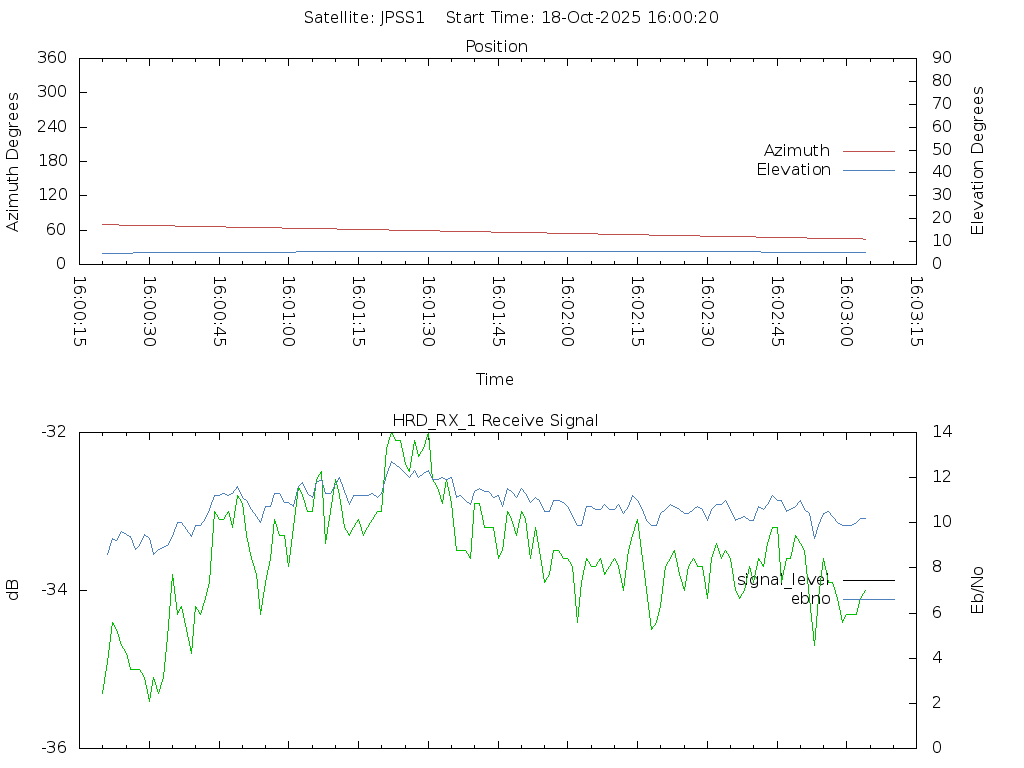Click the Elevation legend blue line sample
The height and width of the screenshot is (768, 1024).
pos(868,170)
